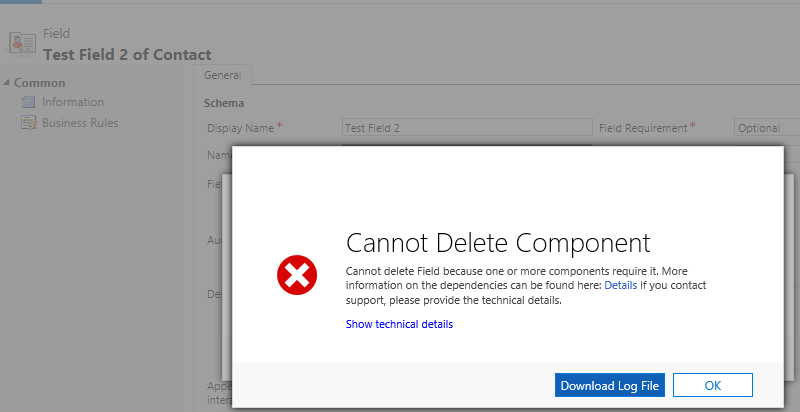Click the Business Rules icon in sidebar
800x412 pixels.
click(x=29, y=123)
